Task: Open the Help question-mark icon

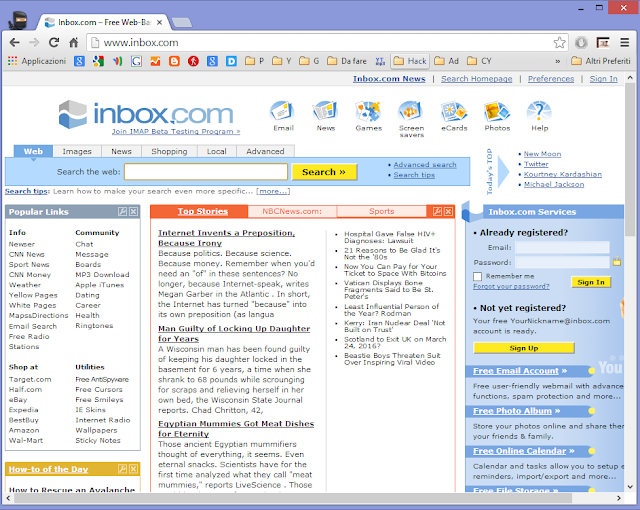Action: pos(539,111)
